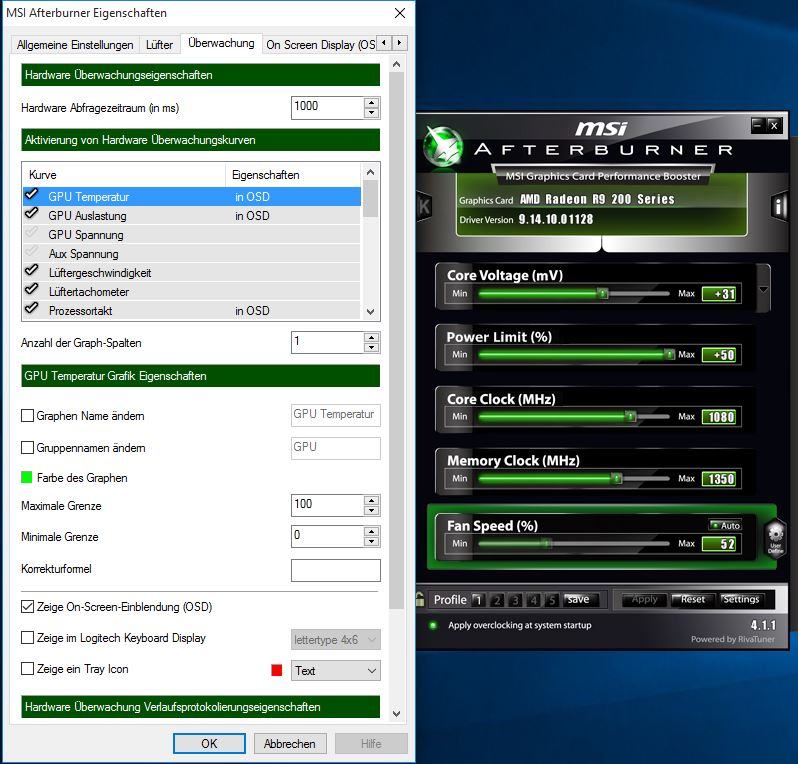Enable GPU Spannung curve checkmark

click(x=32, y=233)
